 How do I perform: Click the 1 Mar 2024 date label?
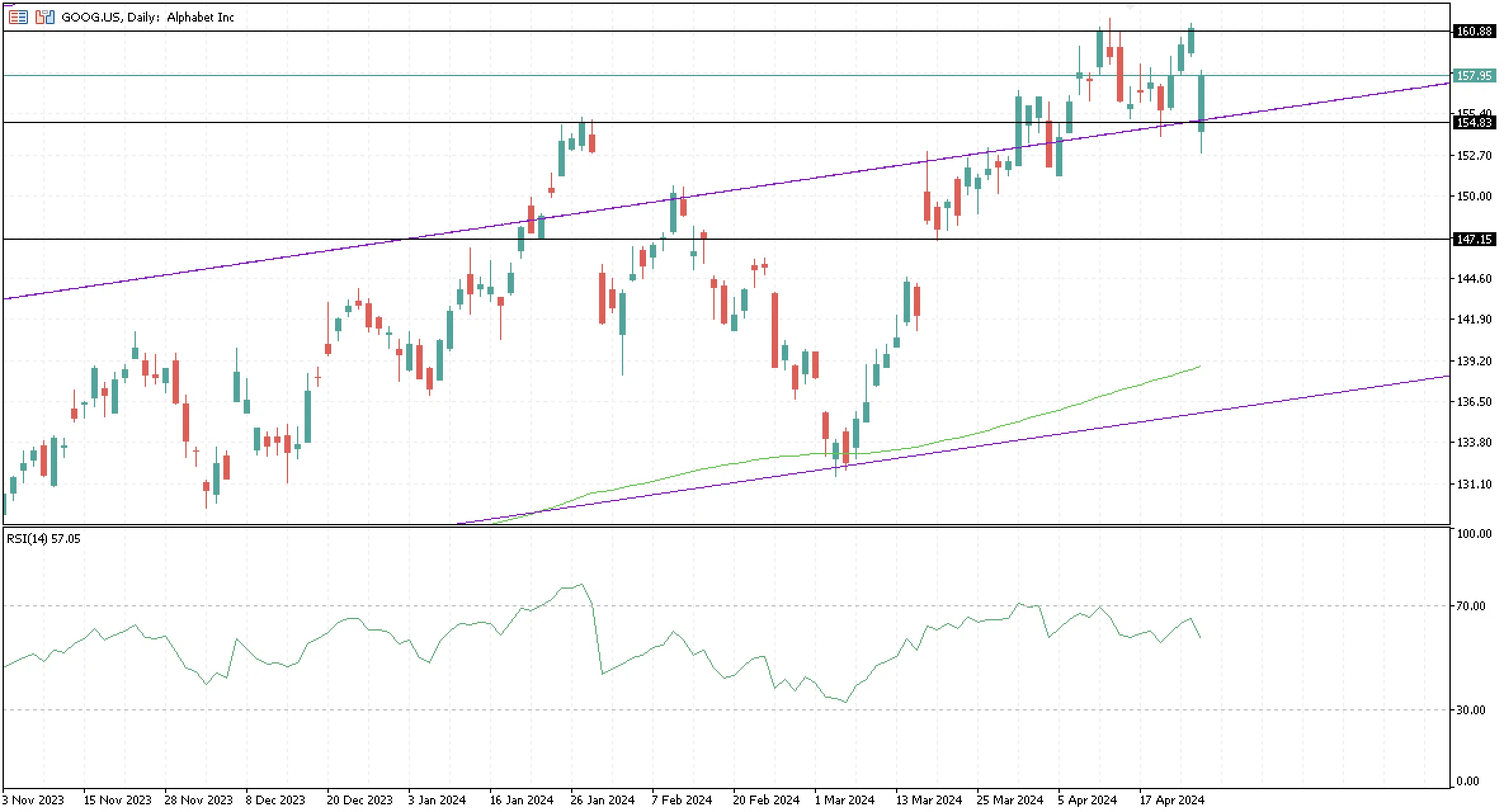point(845,800)
